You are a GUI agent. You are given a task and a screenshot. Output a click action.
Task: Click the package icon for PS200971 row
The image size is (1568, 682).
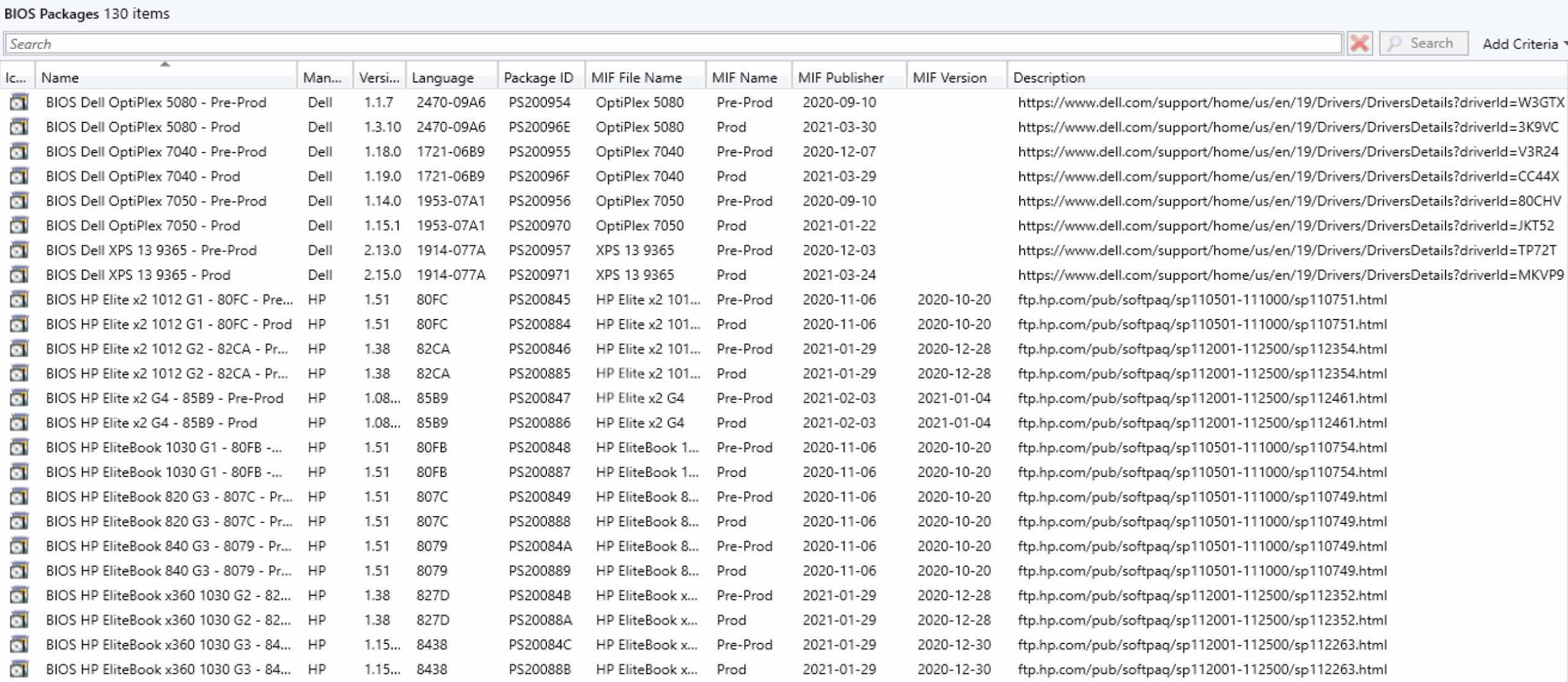[x=19, y=275]
